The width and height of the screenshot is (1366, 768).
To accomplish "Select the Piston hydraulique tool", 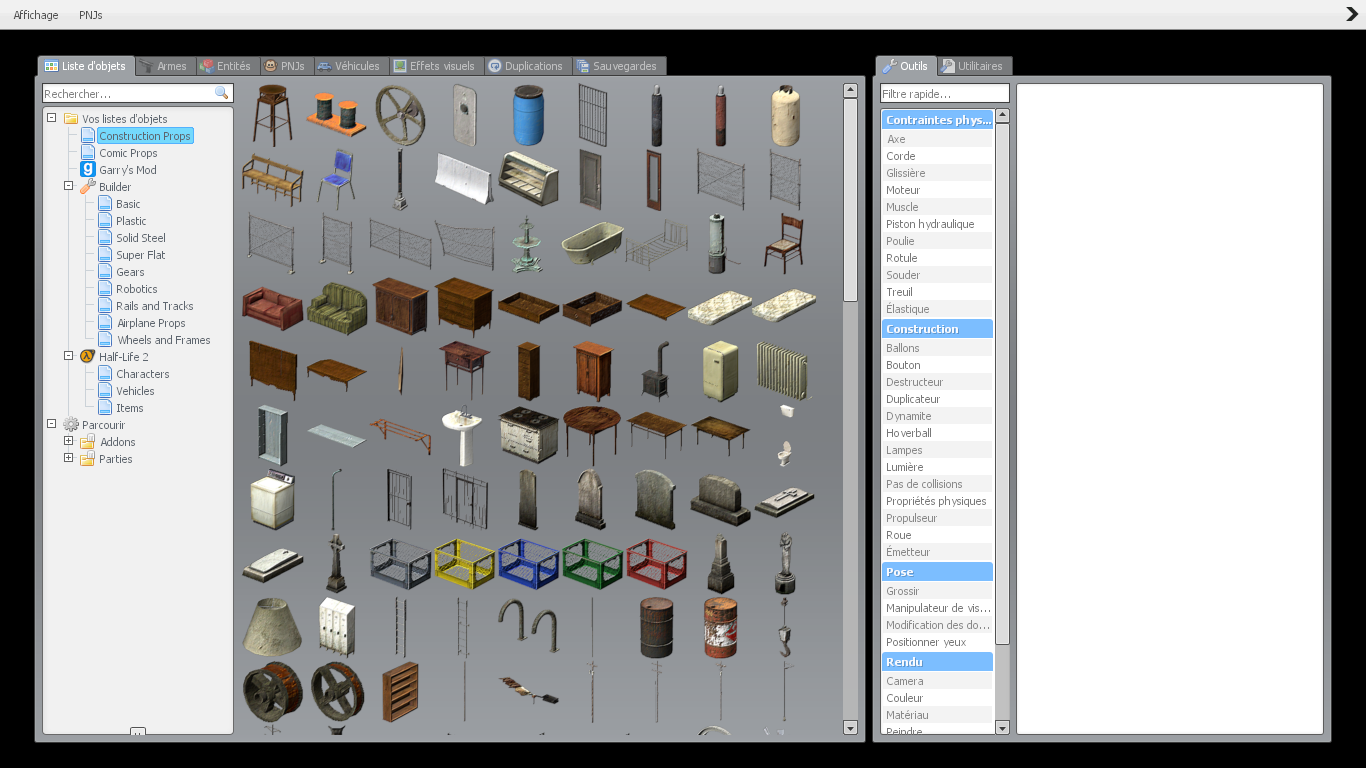I will tap(937, 224).
